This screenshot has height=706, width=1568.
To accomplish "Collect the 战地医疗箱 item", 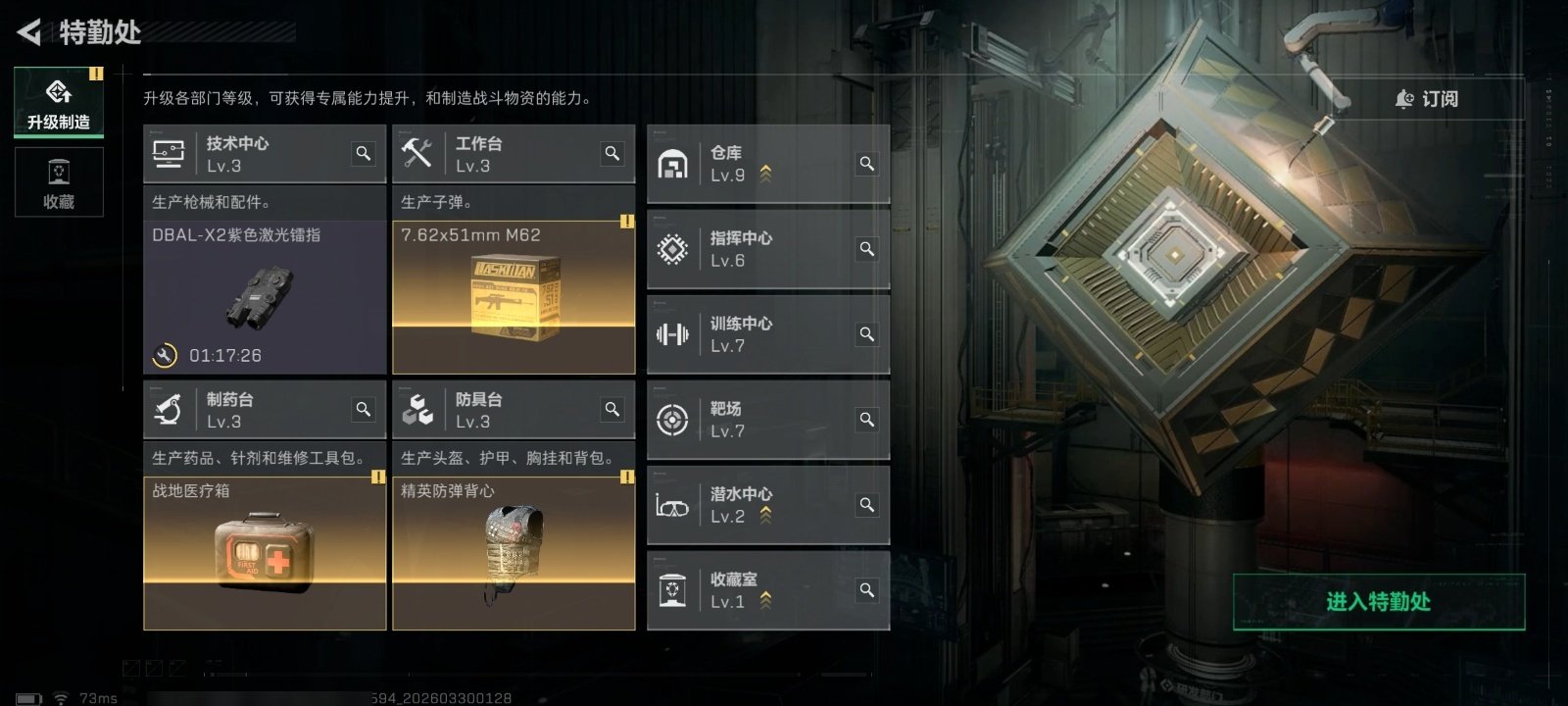I will pyautogui.click(x=265, y=553).
